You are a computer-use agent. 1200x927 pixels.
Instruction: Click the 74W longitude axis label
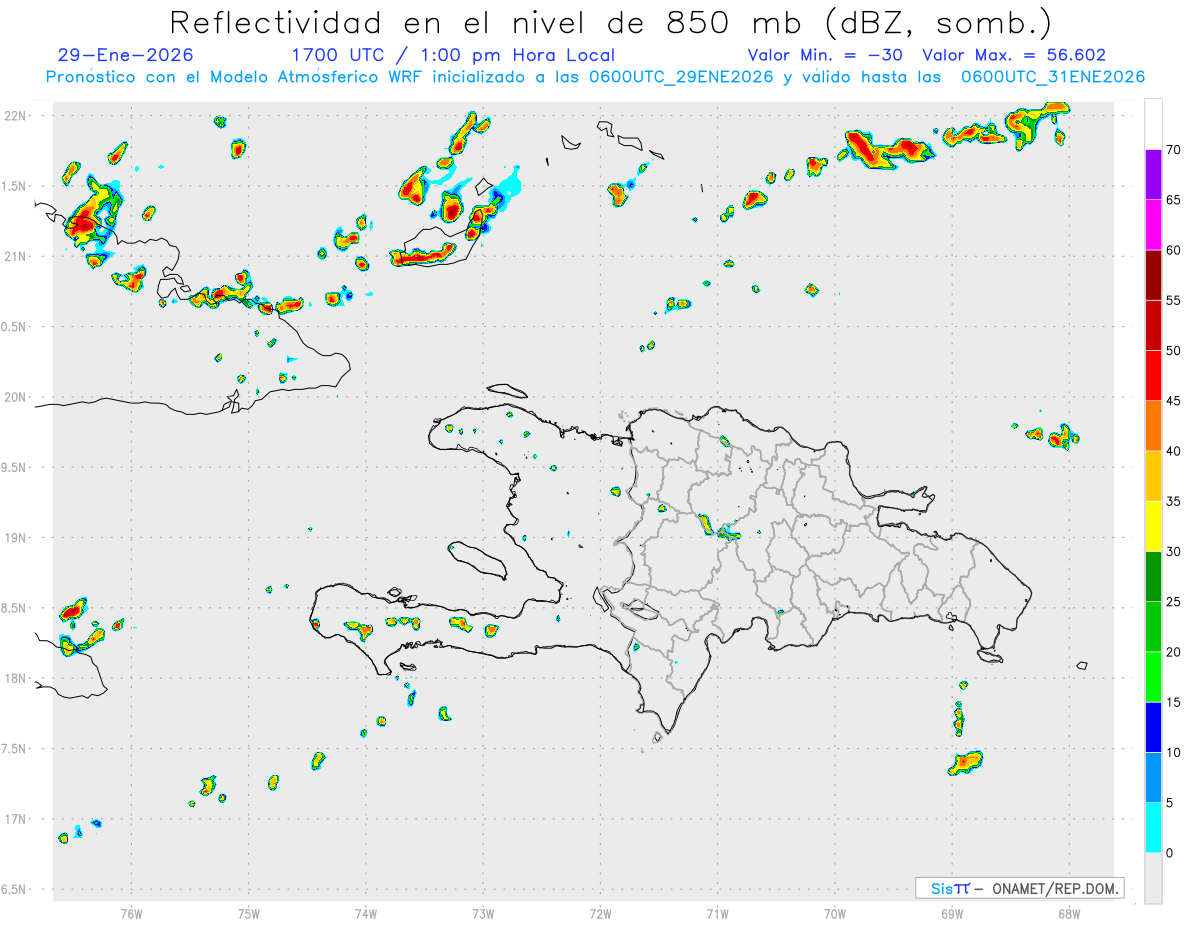point(365,913)
